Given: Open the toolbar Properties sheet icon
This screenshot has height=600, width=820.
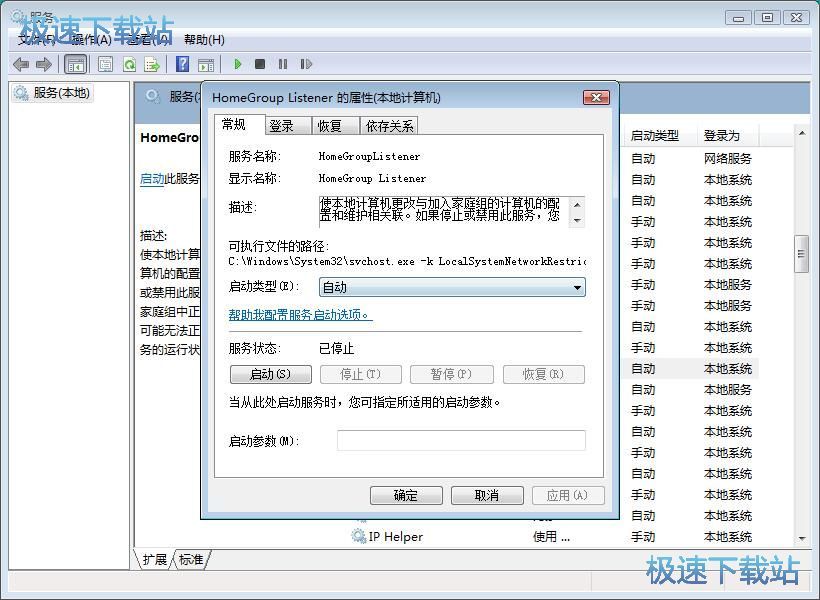Looking at the screenshot, I should [x=105, y=64].
